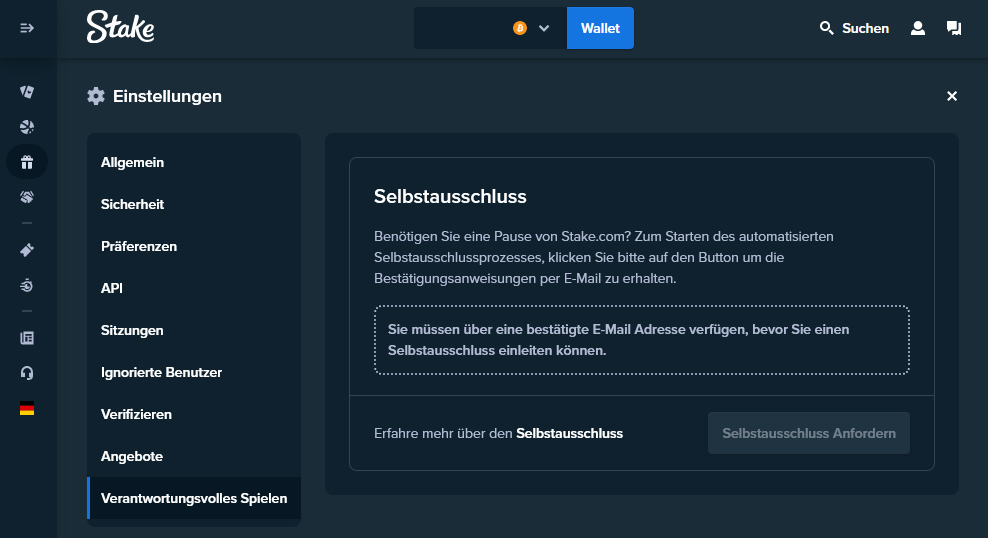Open the bold Selbstausschluss info link
The width and height of the screenshot is (988, 538).
pos(570,433)
